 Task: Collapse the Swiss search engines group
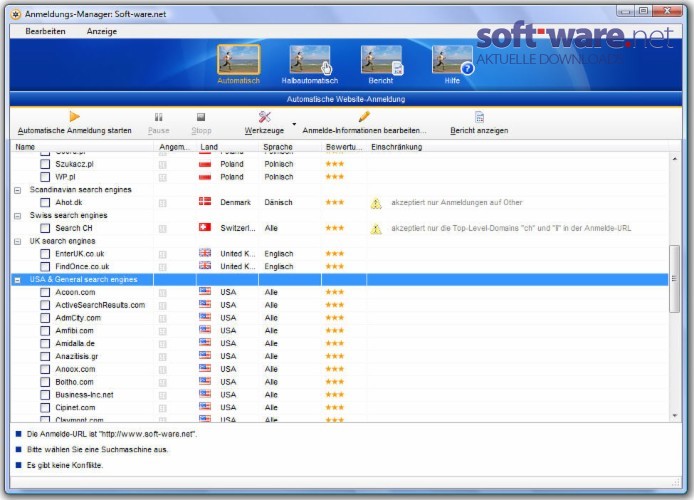pos(18,216)
